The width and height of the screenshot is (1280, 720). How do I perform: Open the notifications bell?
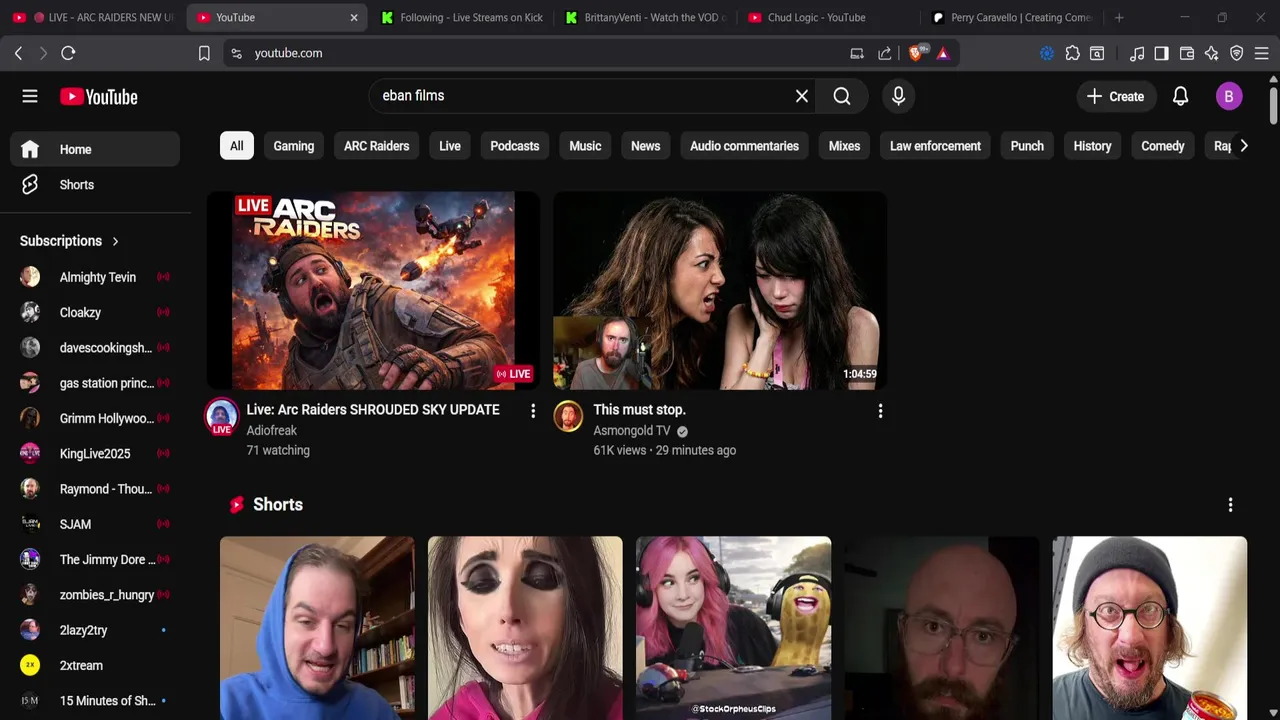1180,96
